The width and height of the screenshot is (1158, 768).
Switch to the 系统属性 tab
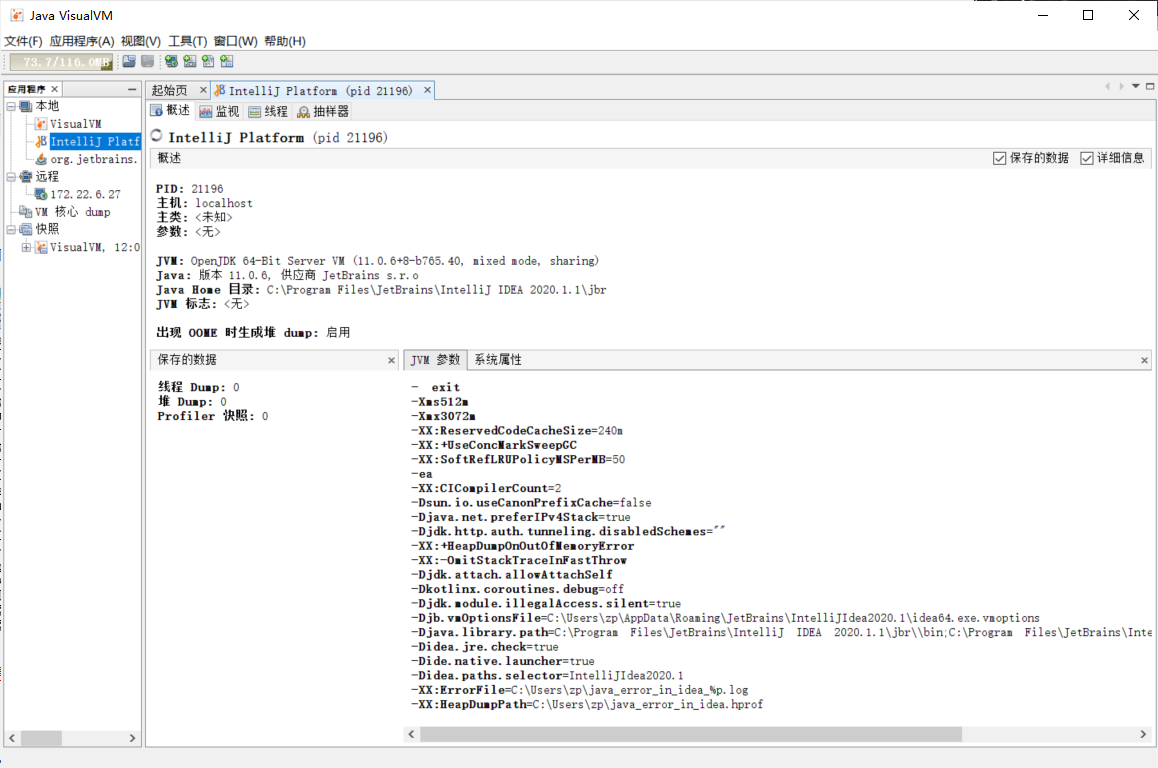click(x=498, y=360)
